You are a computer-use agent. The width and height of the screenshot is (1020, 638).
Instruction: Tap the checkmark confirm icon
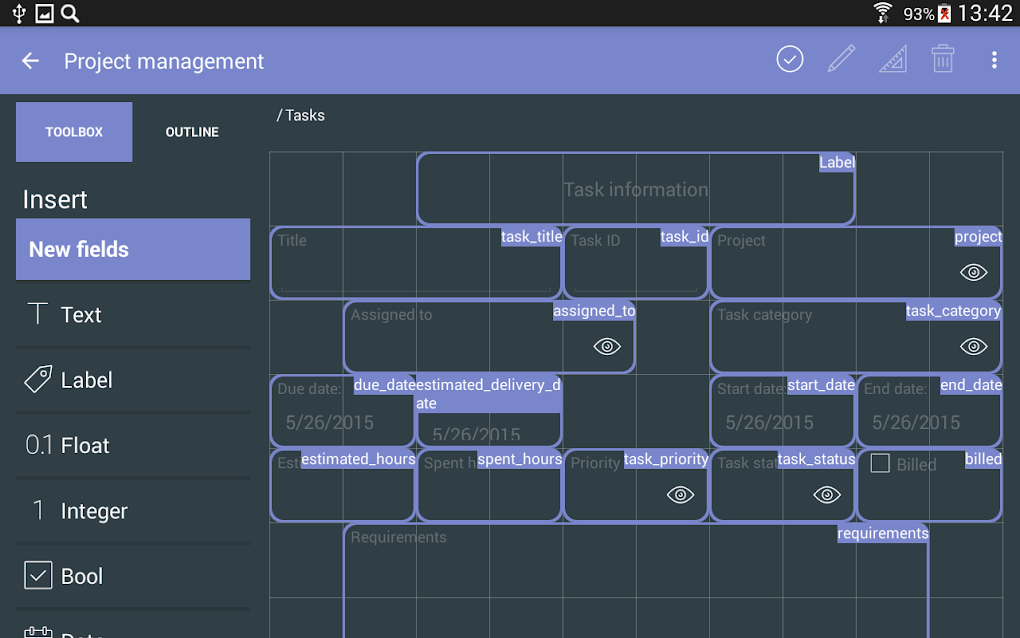[x=790, y=60]
